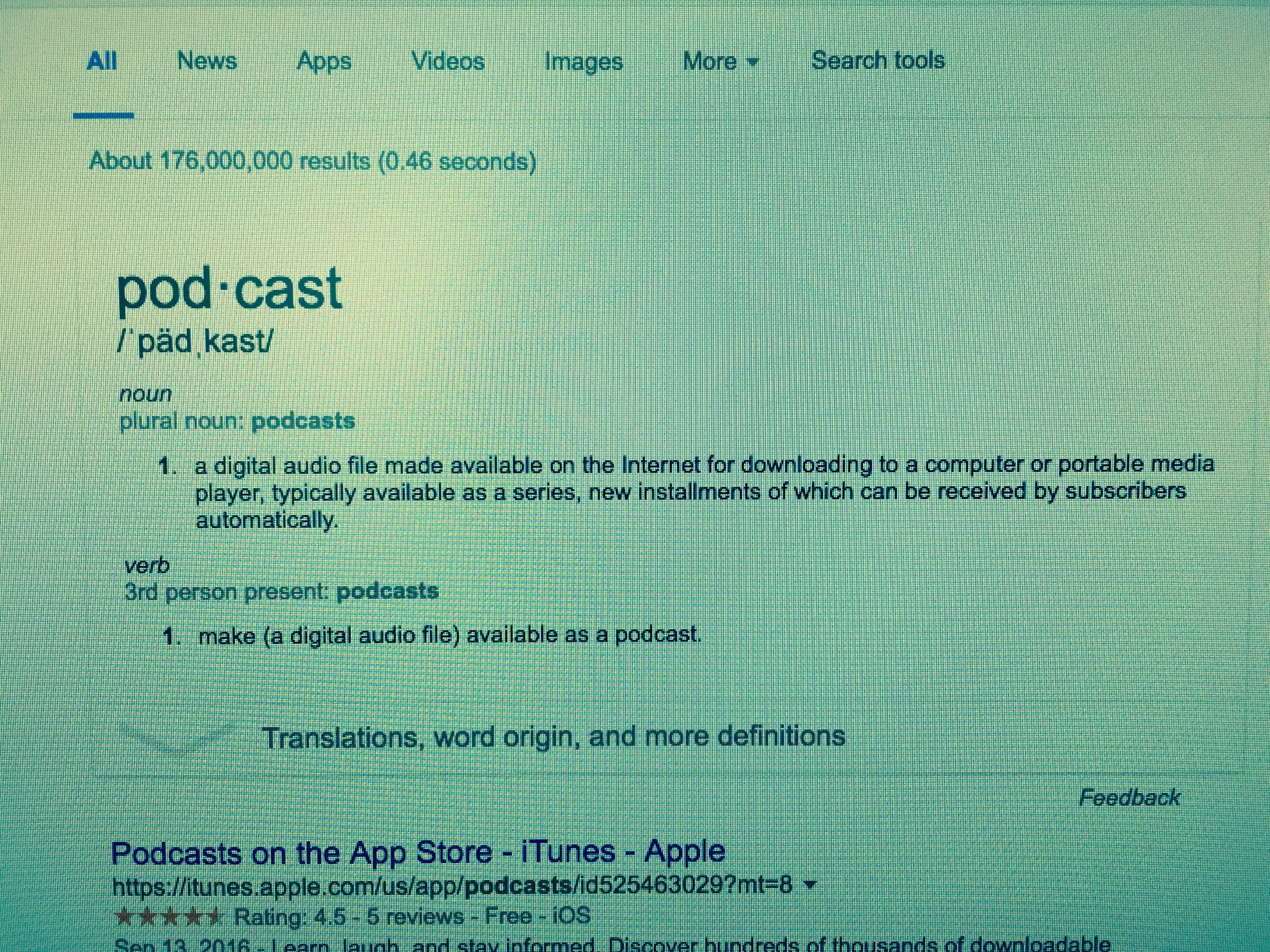
Task: Click the bold podcasts after plural noun
Action: pos(303,421)
